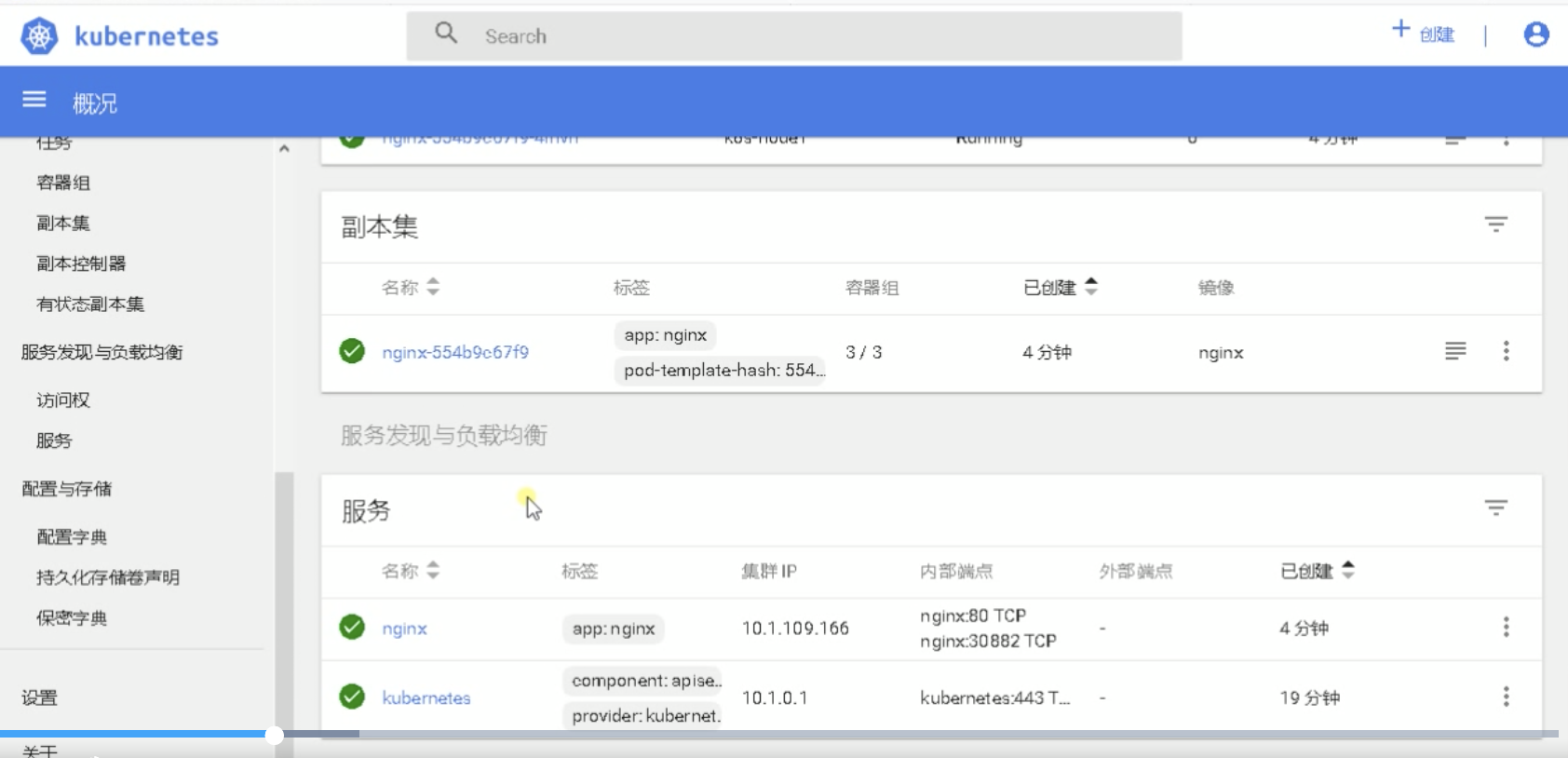
Task: Open filter for 服务 card
Action: 1495,508
